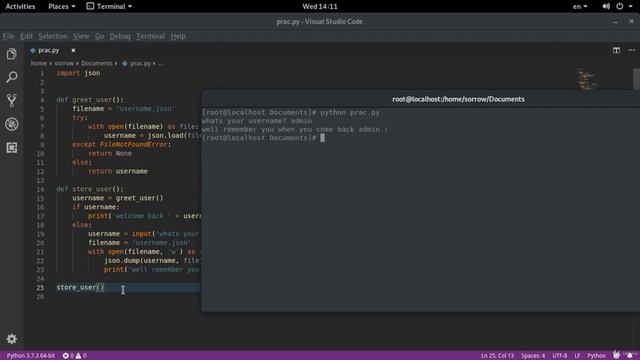Open the Go menu
Viewport: 640px width, 360px height.
click(99, 36)
